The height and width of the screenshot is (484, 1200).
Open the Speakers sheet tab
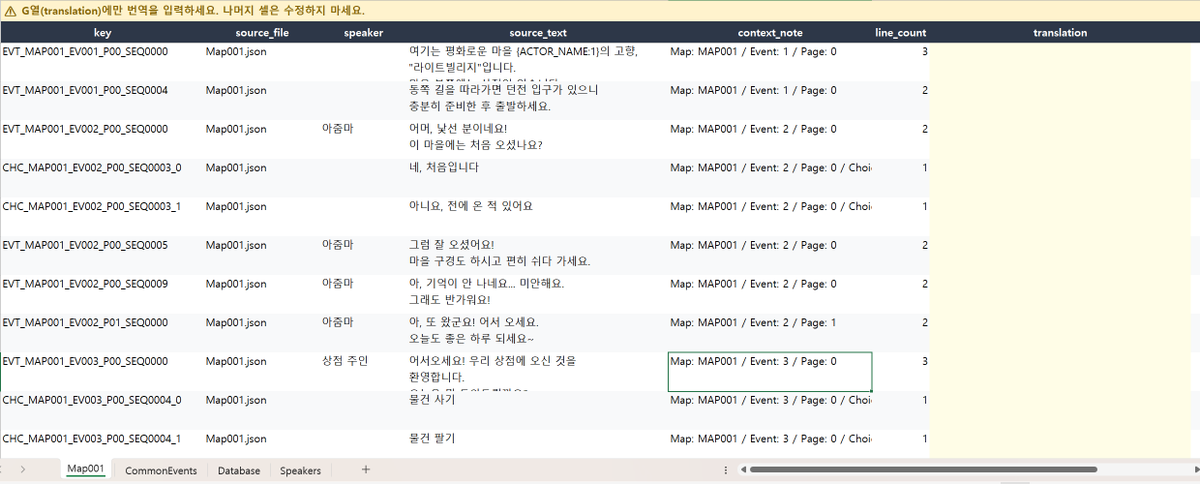300,470
